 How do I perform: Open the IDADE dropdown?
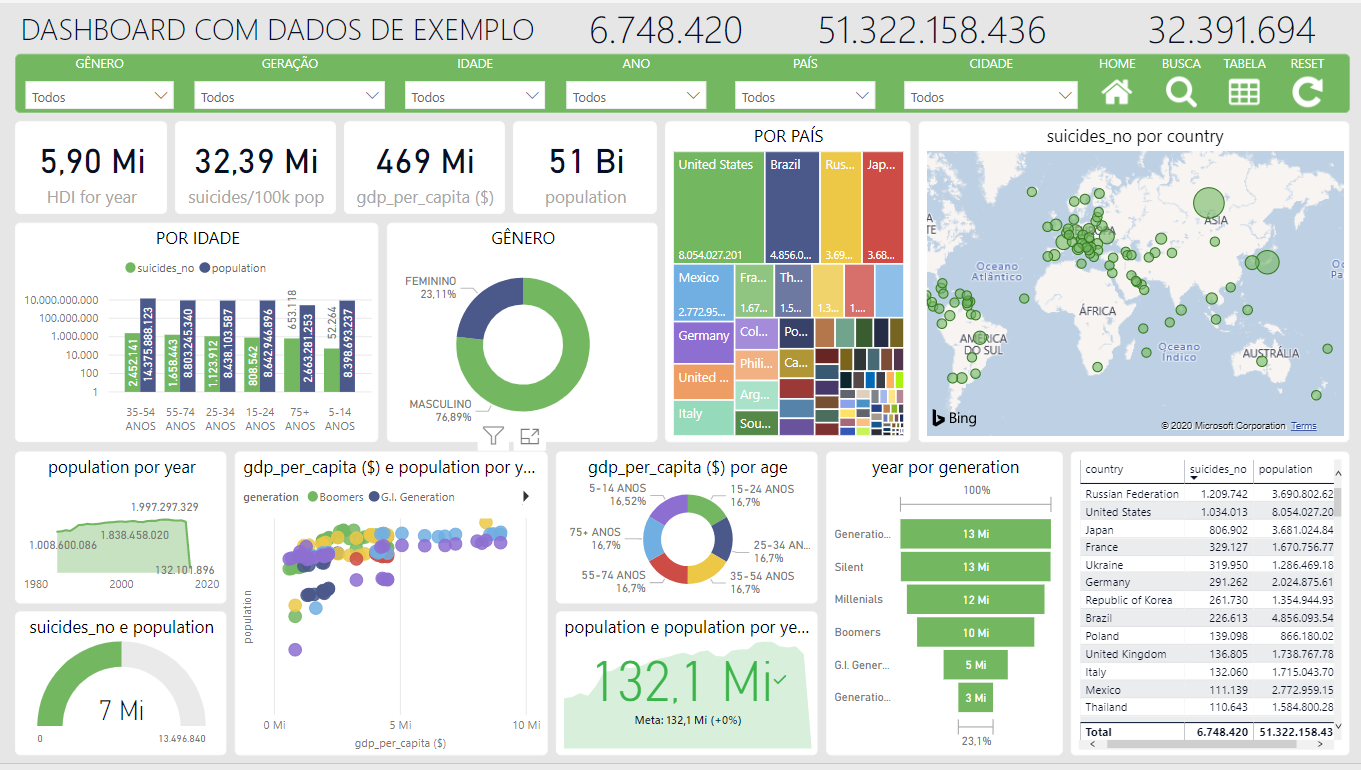474,96
